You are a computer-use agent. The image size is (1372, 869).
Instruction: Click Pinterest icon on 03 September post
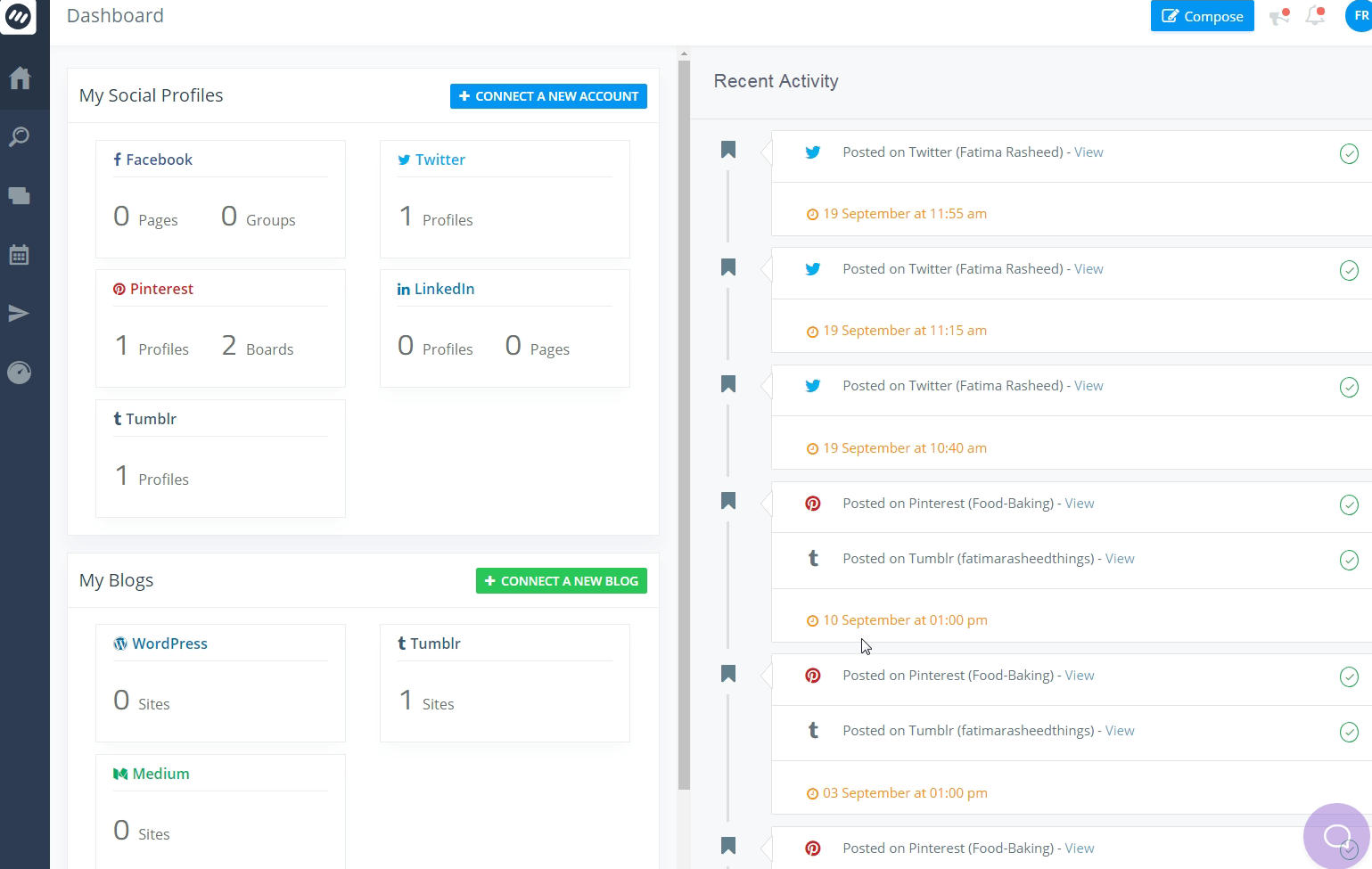(813, 676)
